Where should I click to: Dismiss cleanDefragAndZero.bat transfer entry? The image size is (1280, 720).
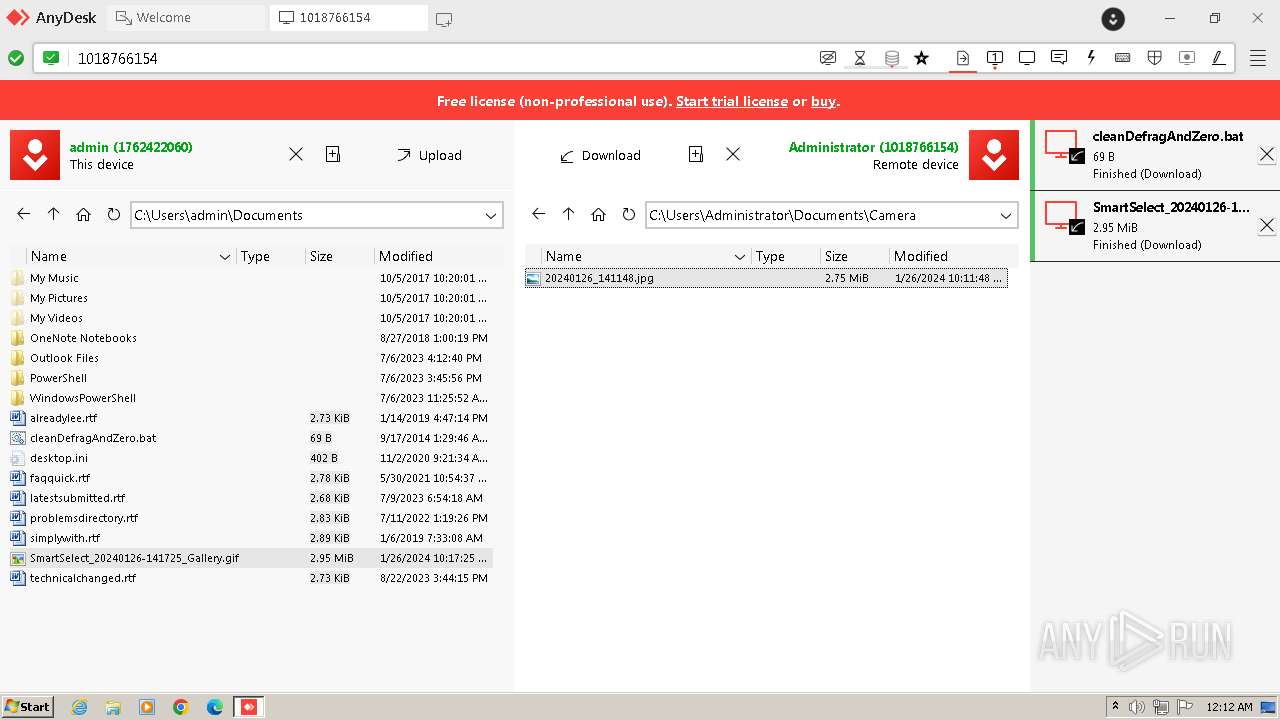(x=1266, y=155)
